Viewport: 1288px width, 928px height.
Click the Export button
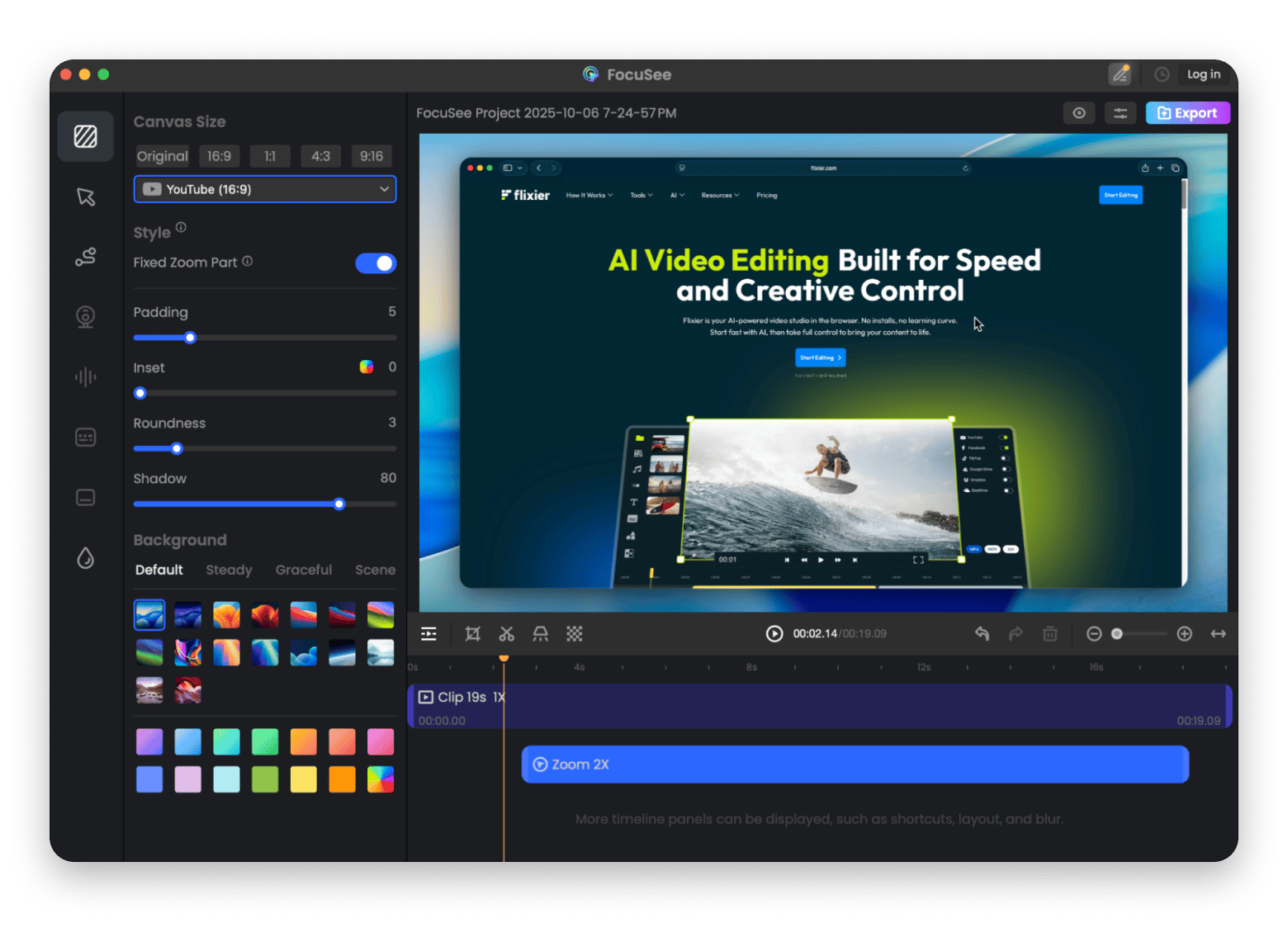point(1187,113)
